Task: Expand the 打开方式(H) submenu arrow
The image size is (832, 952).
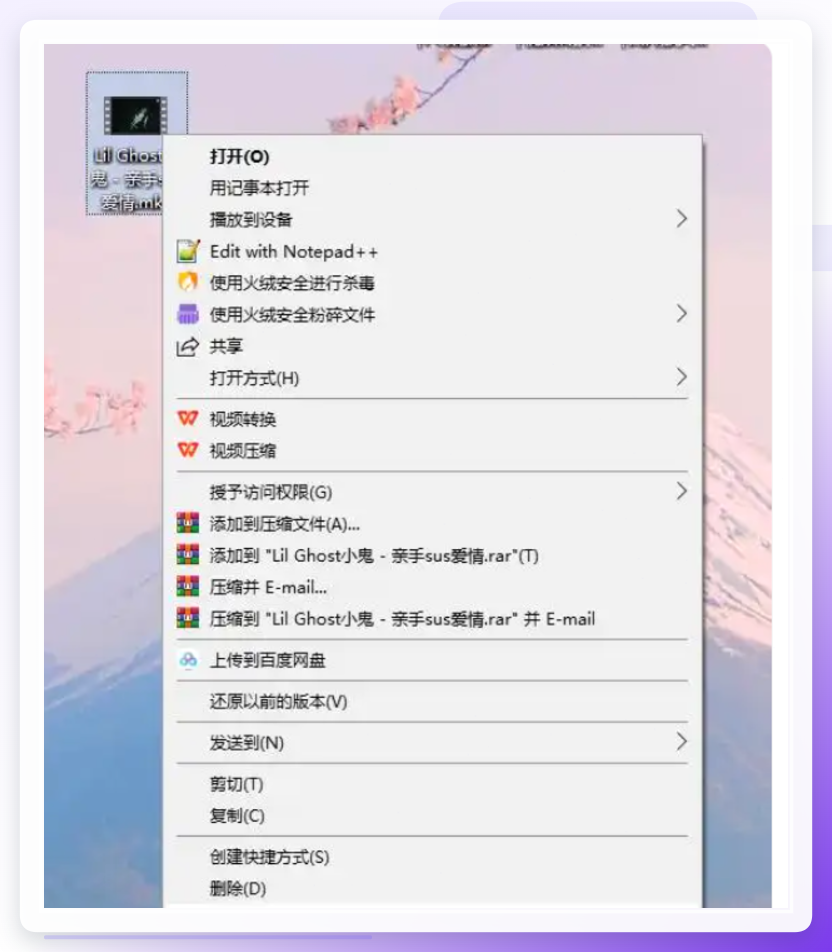Action: (681, 377)
